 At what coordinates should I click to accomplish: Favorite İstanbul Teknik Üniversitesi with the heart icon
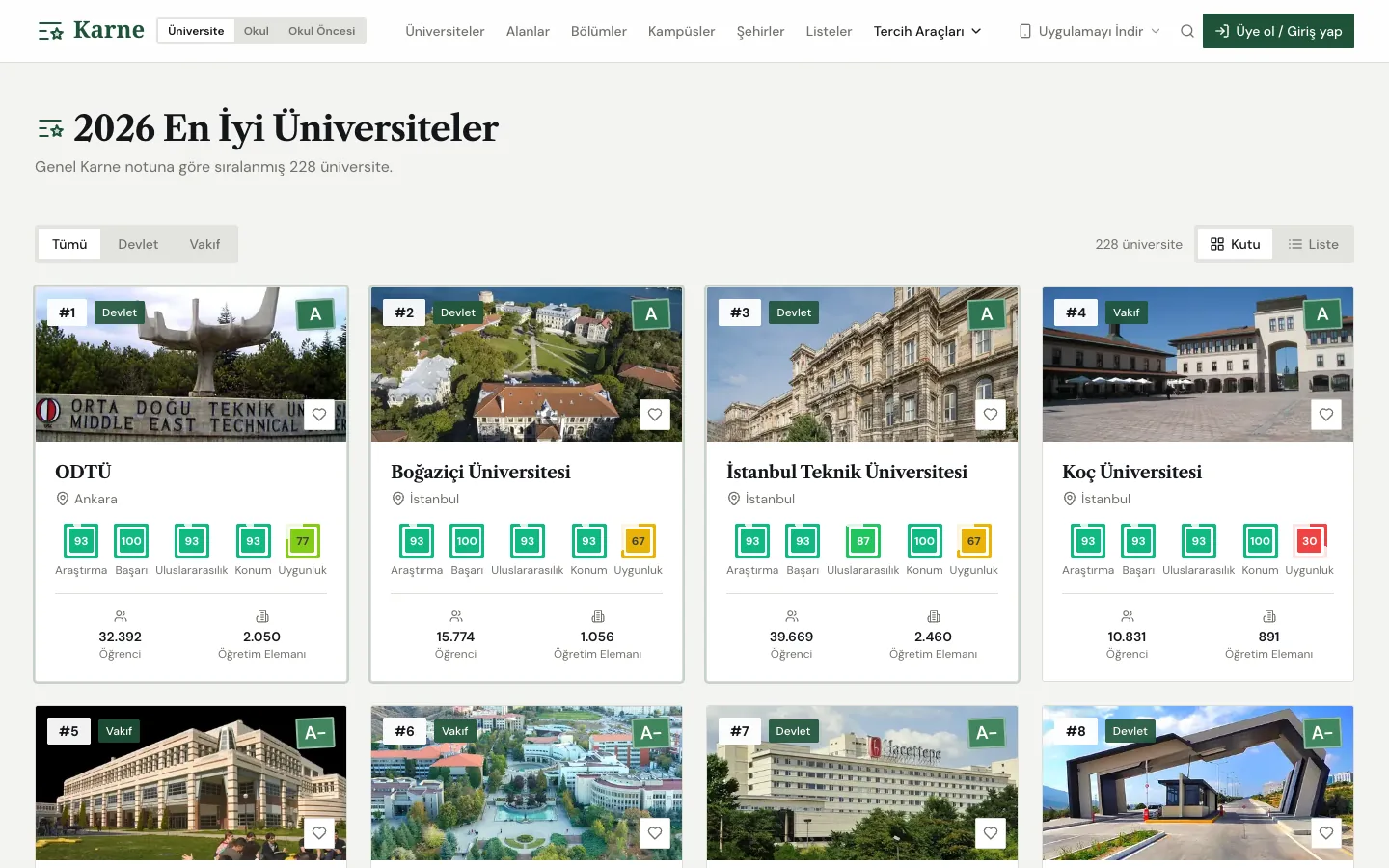pos(991,415)
